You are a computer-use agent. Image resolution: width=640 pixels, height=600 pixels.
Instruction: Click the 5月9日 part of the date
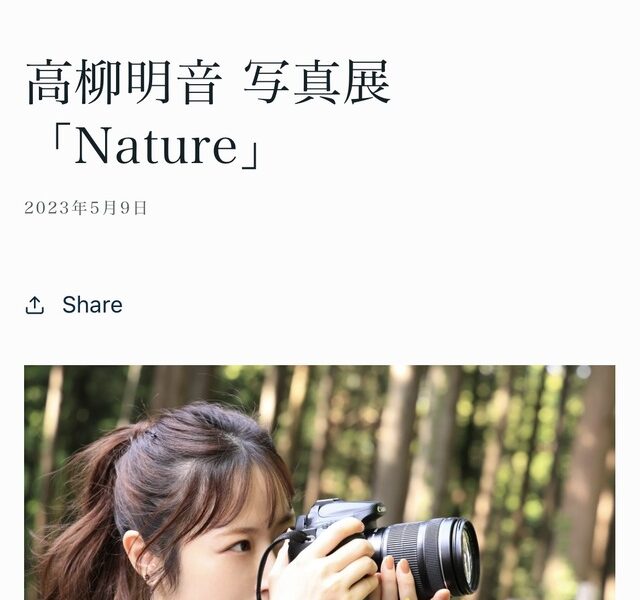(118, 208)
